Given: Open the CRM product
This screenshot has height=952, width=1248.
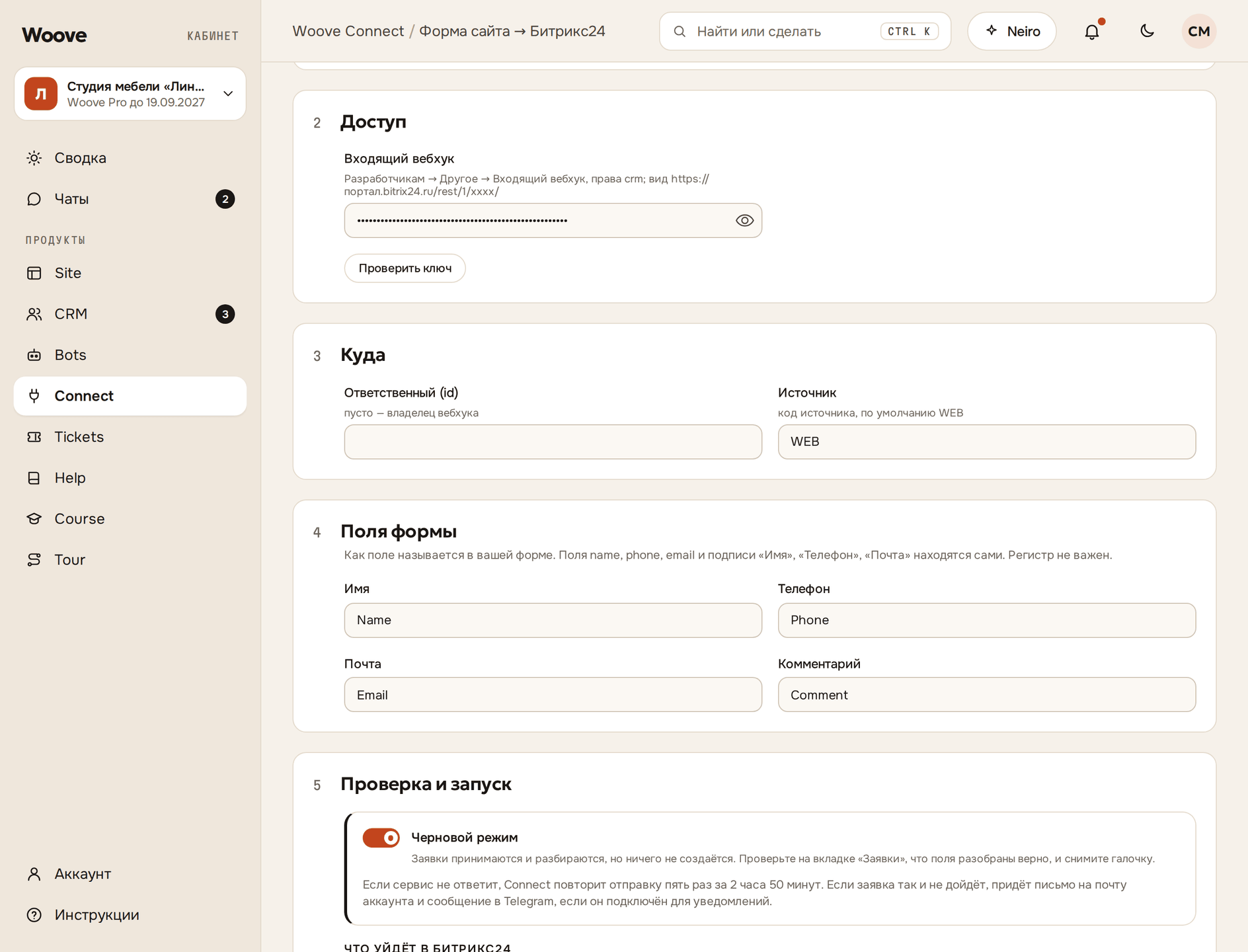Looking at the screenshot, I should pyautogui.click(x=130, y=314).
